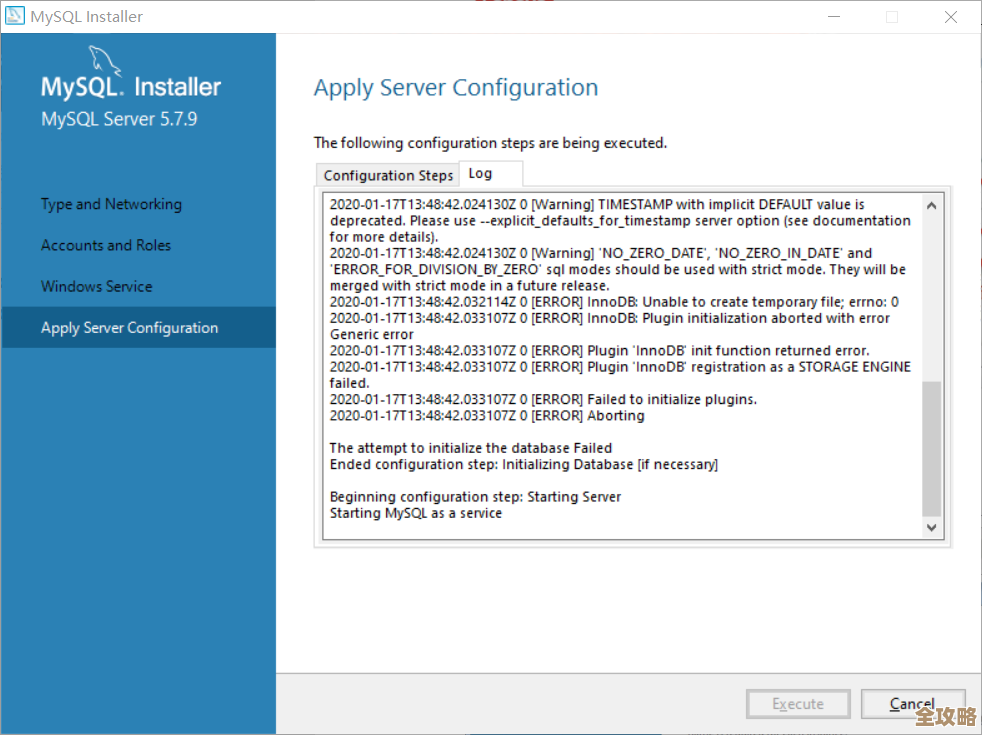Select the Apply Server Configuration step
This screenshot has height=735, width=982.
(129, 327)
